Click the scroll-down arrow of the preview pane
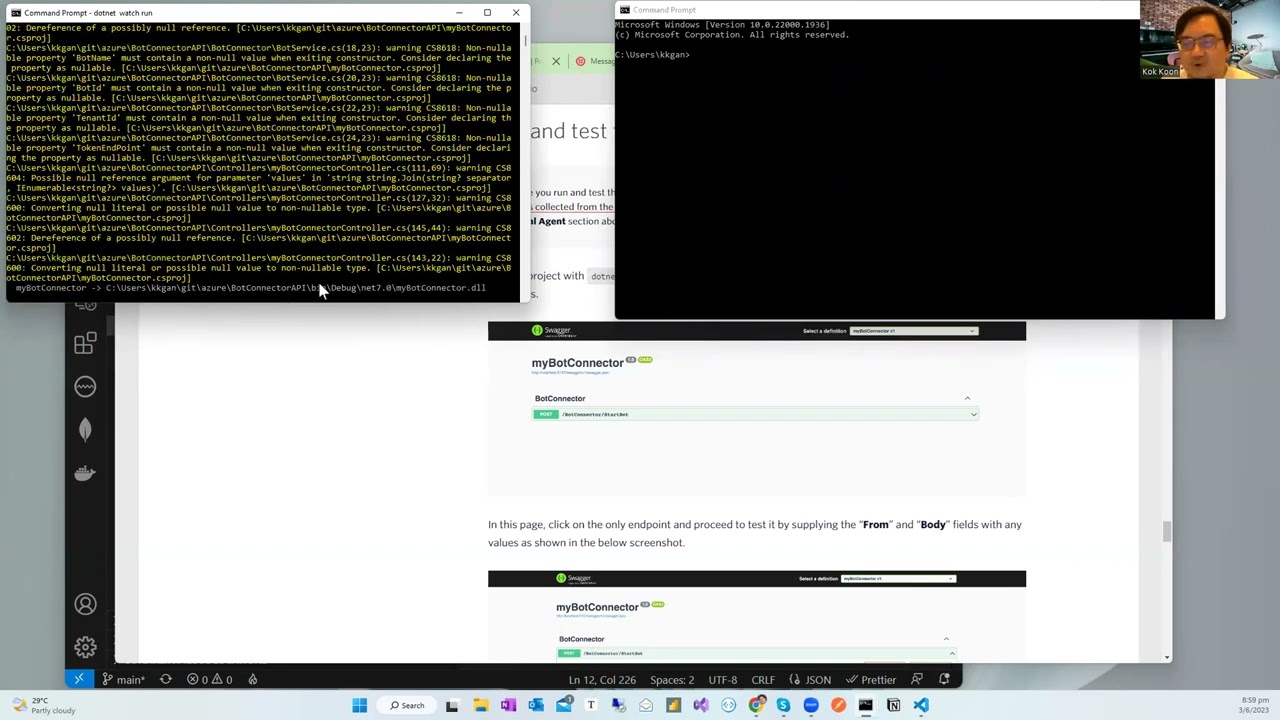1280x720 pixels. pos(1166,657)
